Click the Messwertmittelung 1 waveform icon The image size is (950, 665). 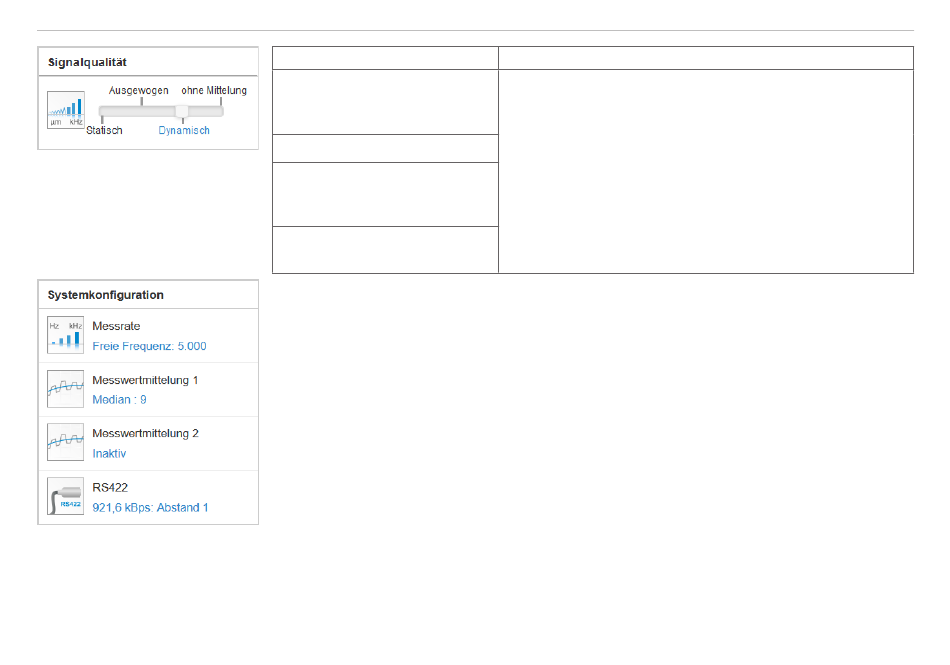(x=65, y=389)
